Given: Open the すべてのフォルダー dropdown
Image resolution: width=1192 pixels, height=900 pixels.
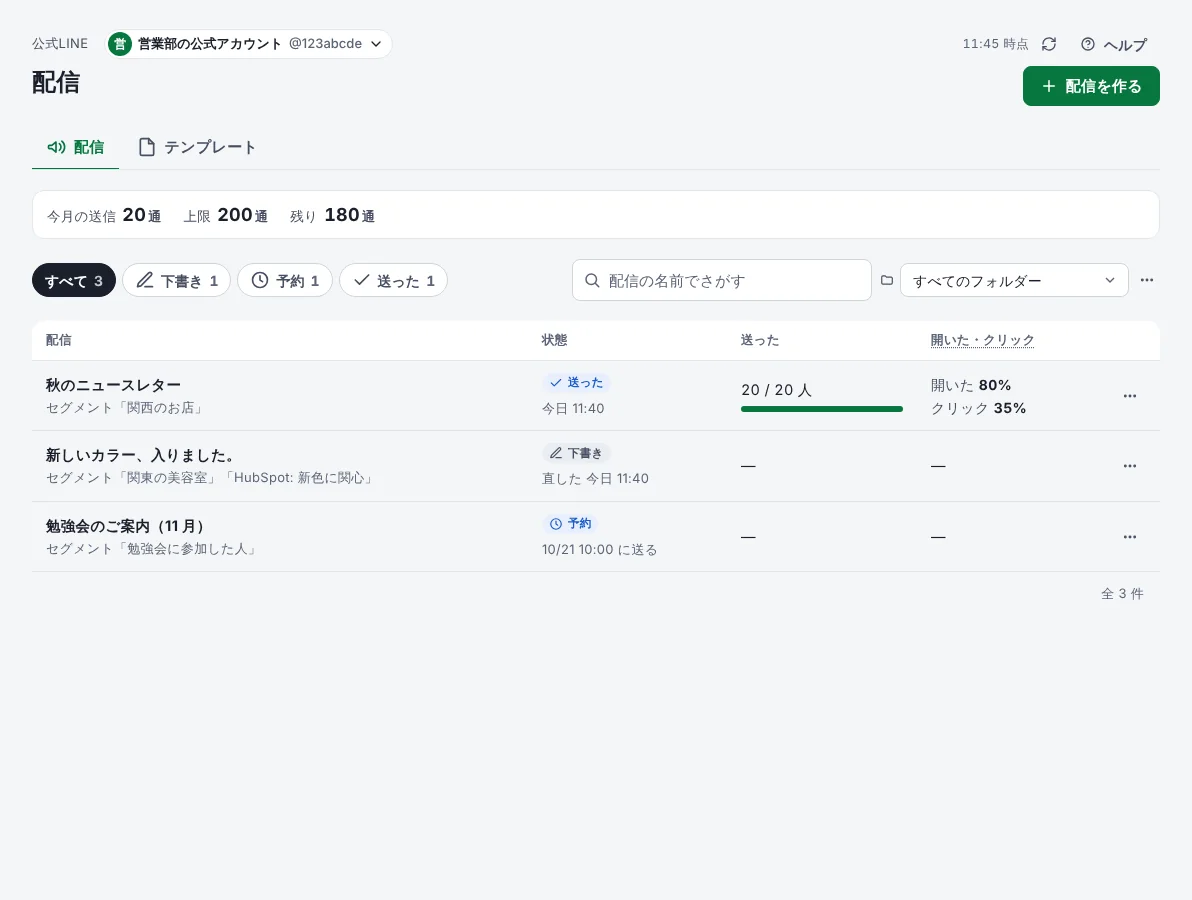Looking at the screenshot, I should (x=1014, y=280).
